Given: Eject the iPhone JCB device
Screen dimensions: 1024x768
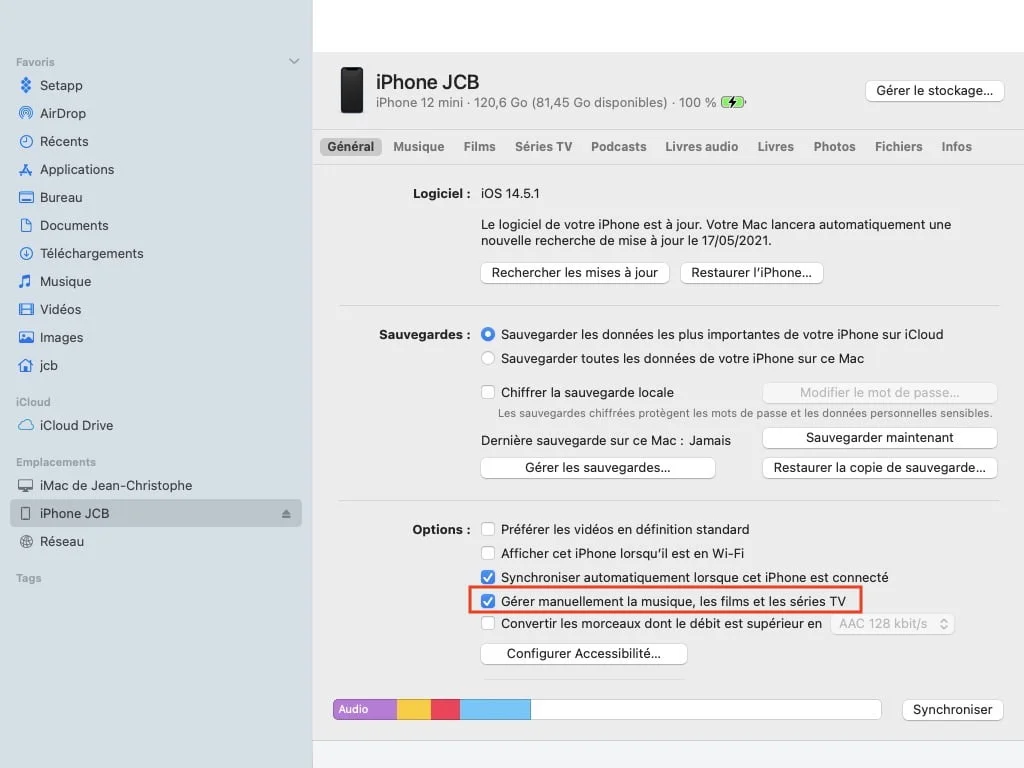Looking at the screenshot, I should 286,514.
